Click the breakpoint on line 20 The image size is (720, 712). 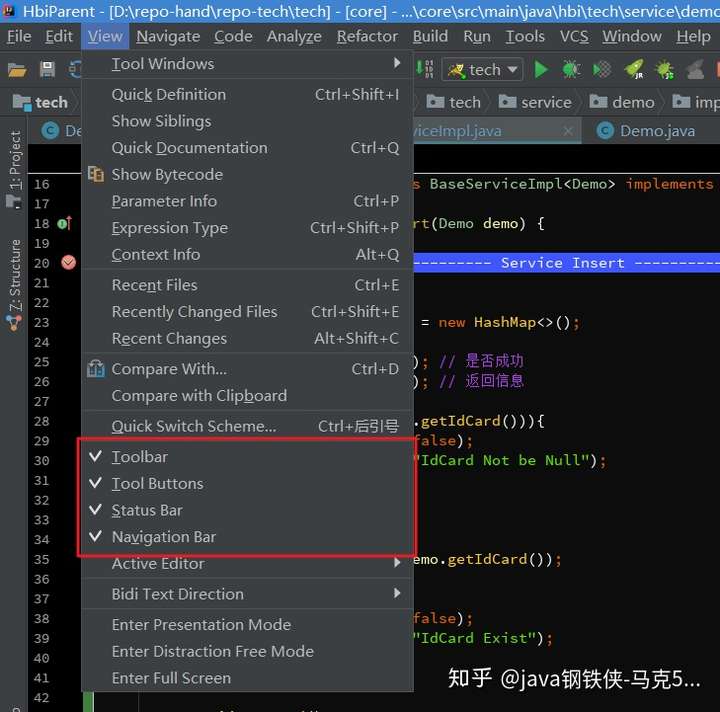coord(68,263)
